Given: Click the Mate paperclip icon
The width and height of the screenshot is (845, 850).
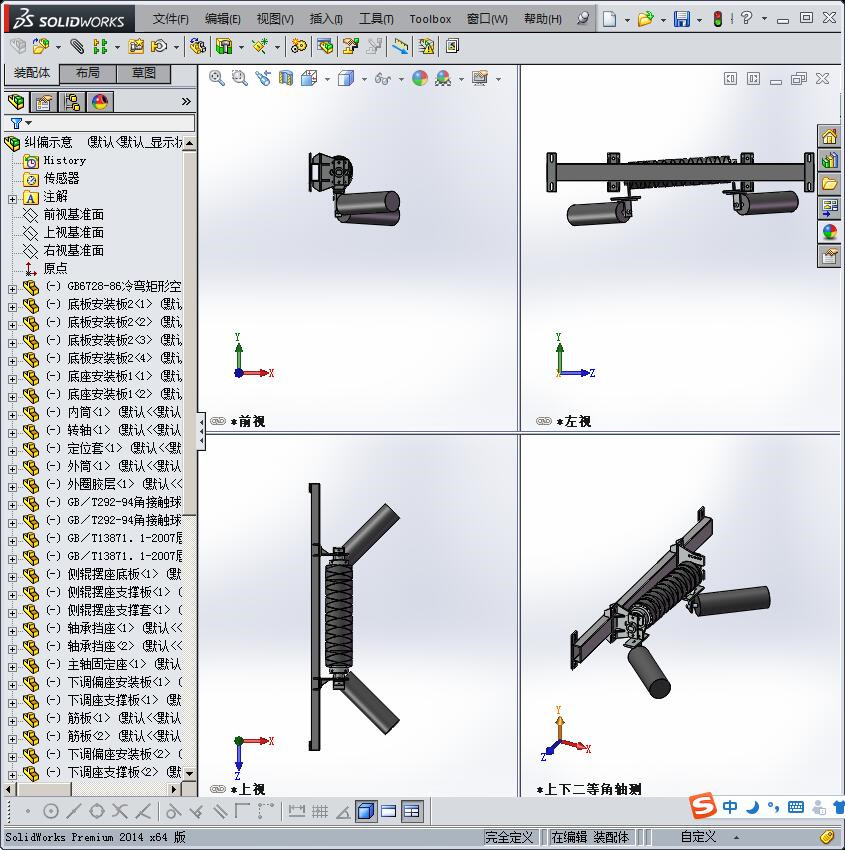Looking at the screenshot, I should click(x=78, y=47).
